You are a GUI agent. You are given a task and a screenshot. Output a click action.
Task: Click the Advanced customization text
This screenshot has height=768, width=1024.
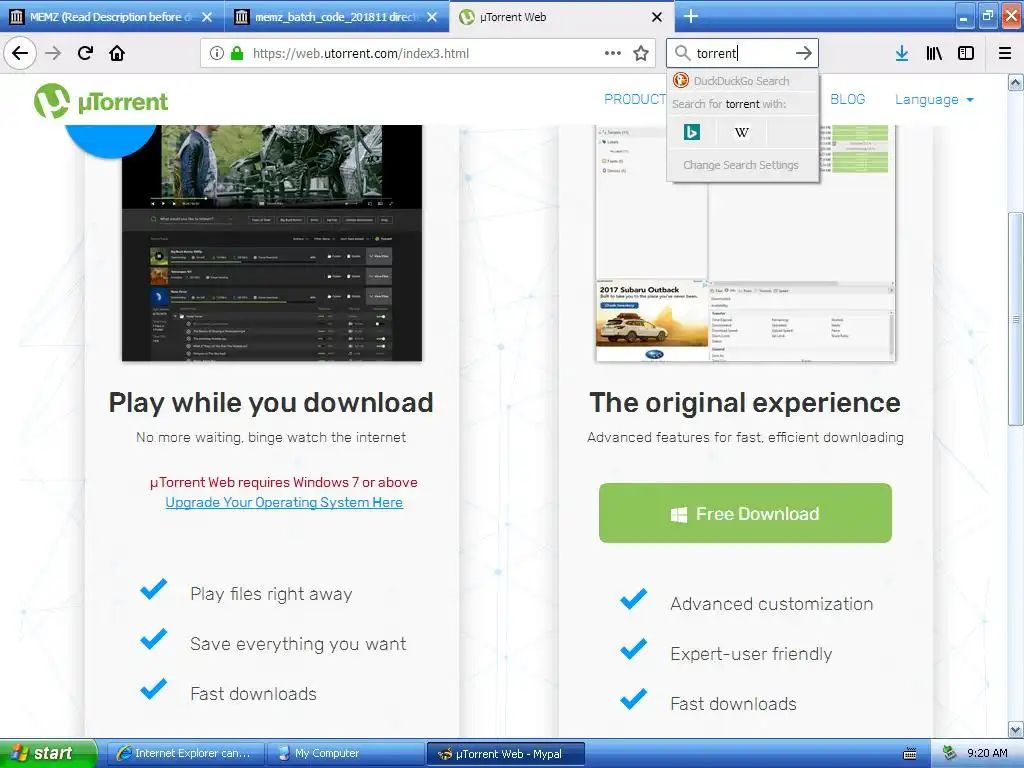771,603
